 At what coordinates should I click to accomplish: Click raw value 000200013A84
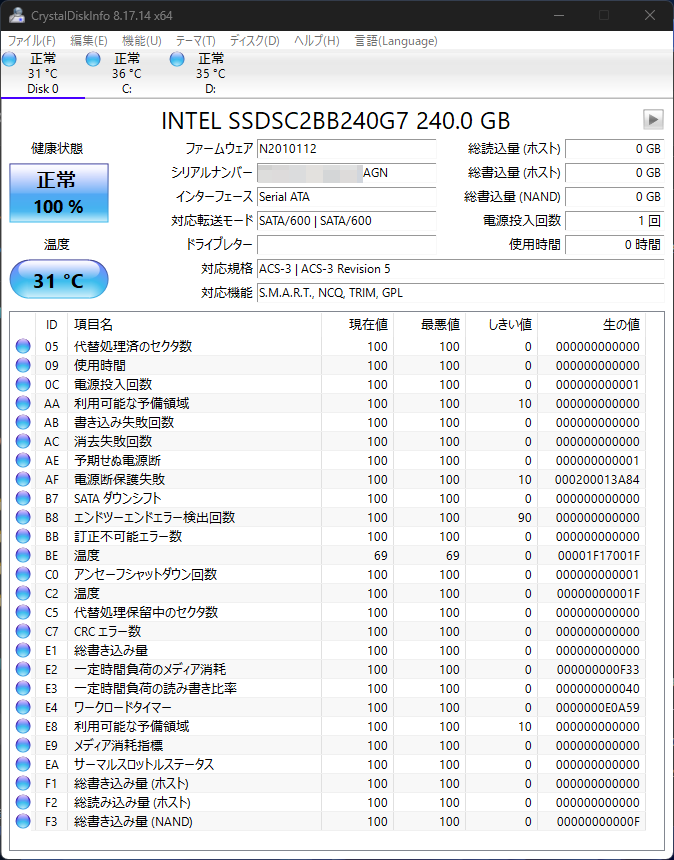(597, 479)
